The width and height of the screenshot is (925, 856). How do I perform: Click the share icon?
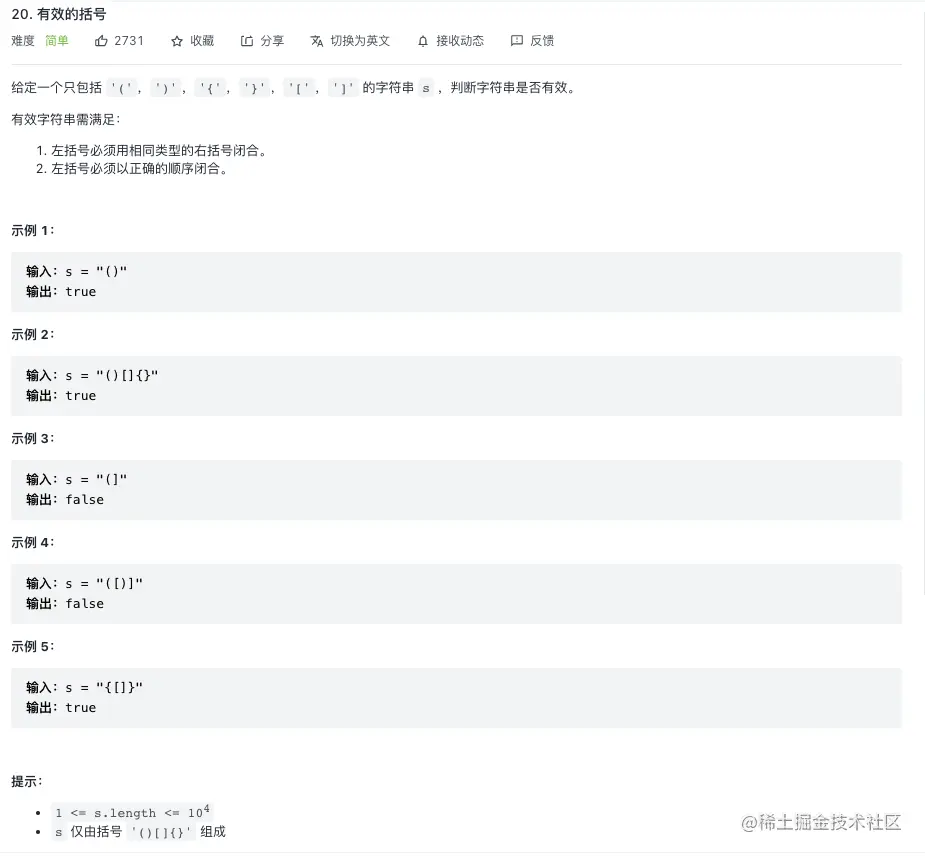[247, 41]
